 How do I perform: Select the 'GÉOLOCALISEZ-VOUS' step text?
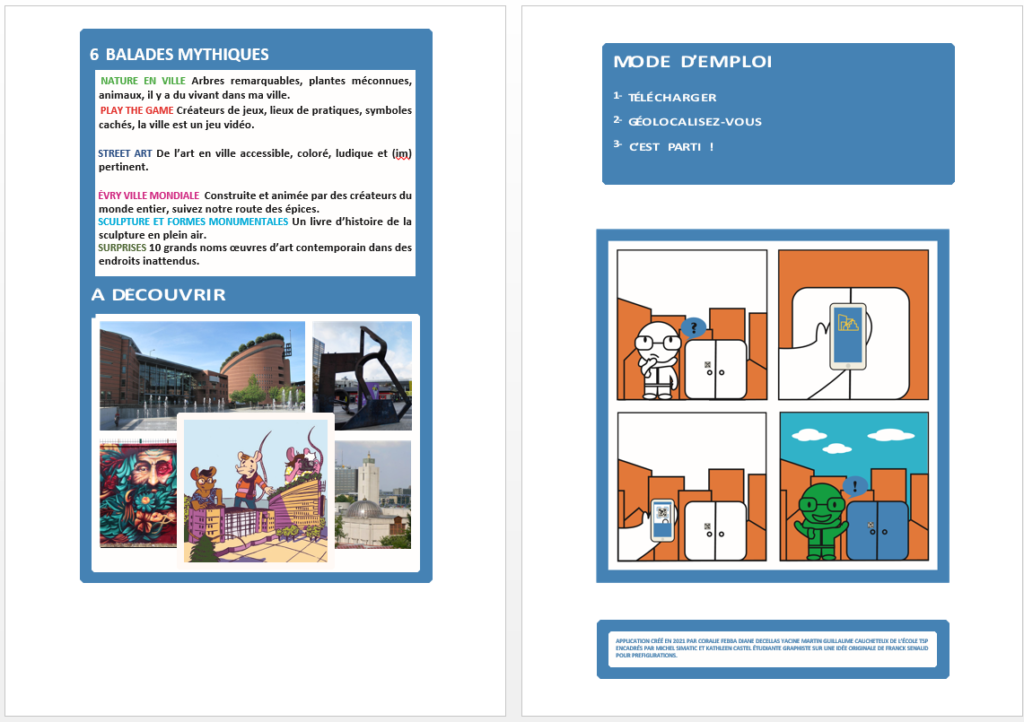(x=695, y=121)
